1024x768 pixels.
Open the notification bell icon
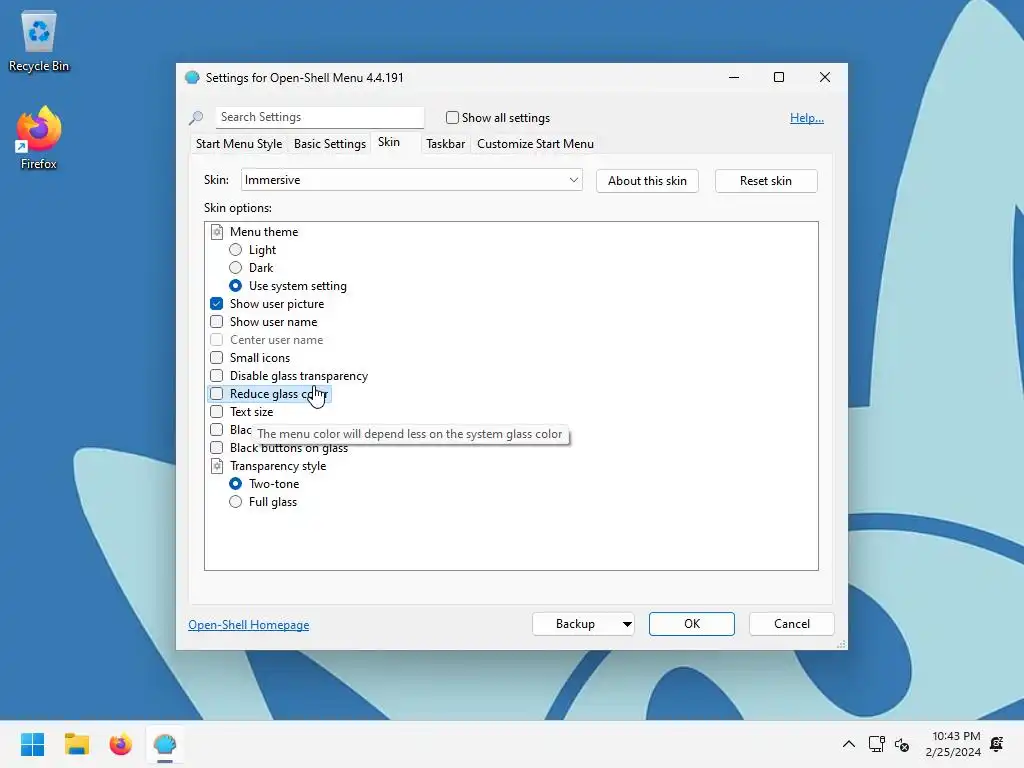997,744
